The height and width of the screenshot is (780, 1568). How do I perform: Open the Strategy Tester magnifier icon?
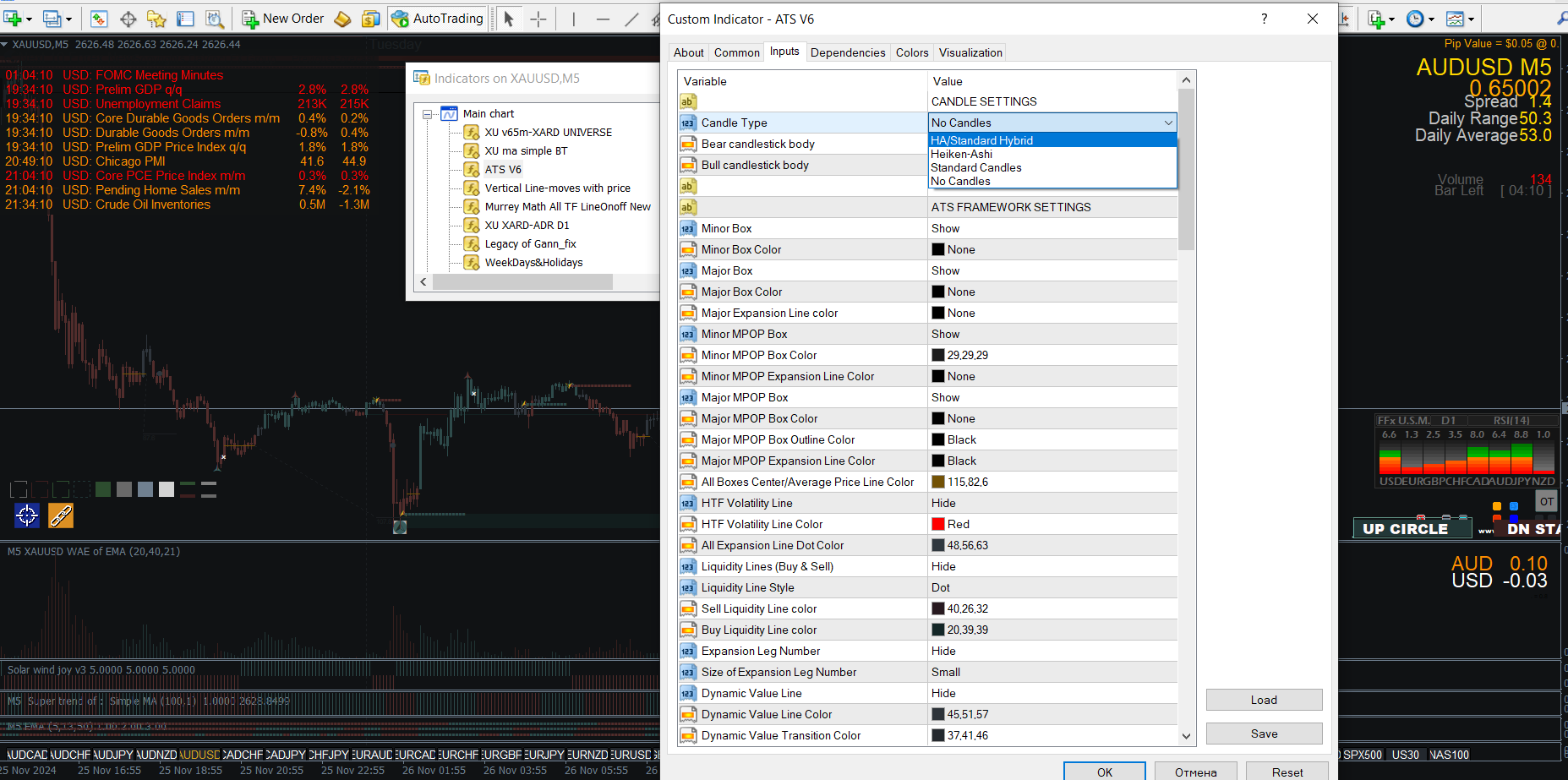click(x=215, y=19)
